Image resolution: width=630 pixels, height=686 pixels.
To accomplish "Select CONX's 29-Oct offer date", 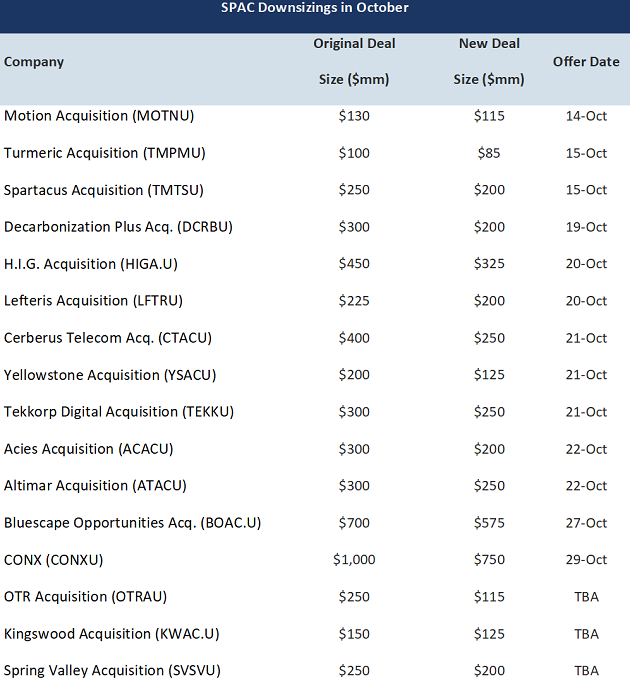I will (x=586, y=560).
